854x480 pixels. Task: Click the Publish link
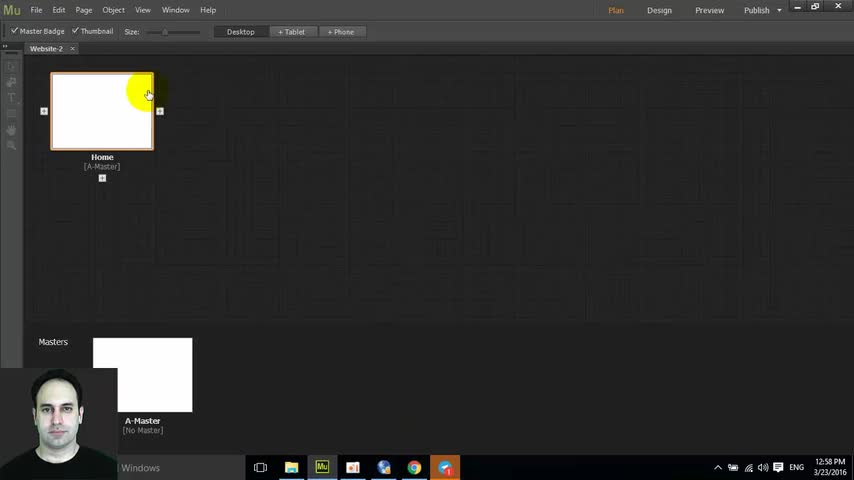(x=757, y=10)
